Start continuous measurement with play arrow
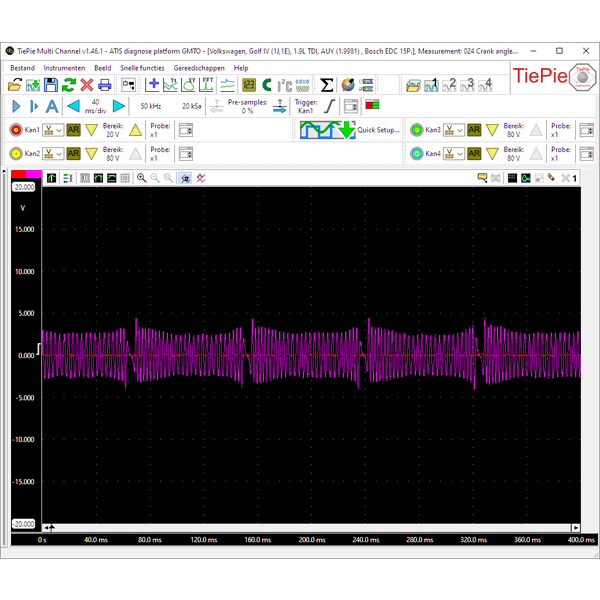This screenshot has height=600, width=600. tap(16, 106)
